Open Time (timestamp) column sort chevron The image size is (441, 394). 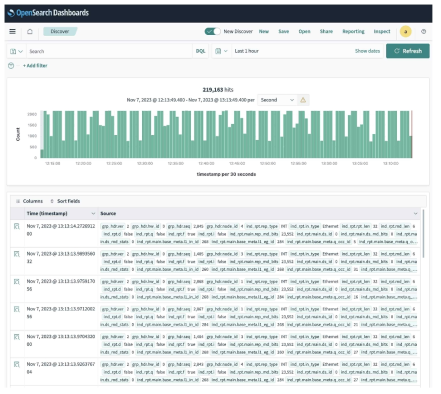coord(93,214)
